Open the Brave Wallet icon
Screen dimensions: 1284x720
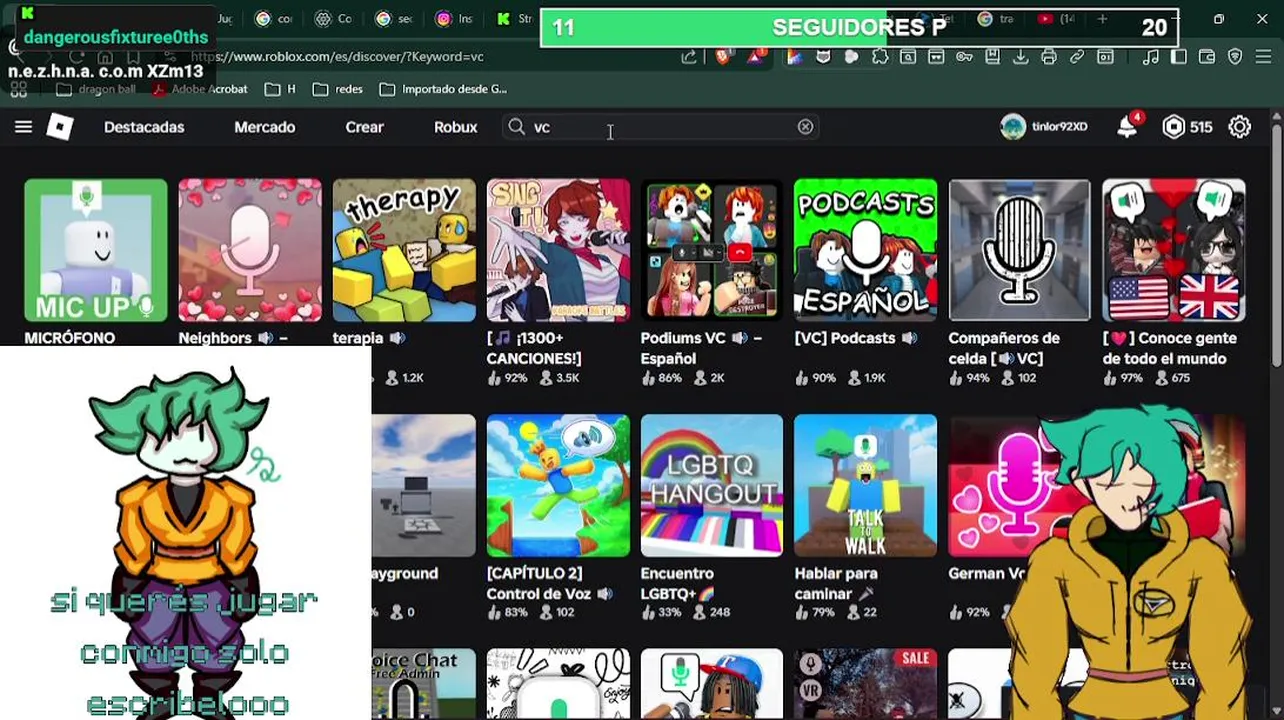[x=1207, y=57]
